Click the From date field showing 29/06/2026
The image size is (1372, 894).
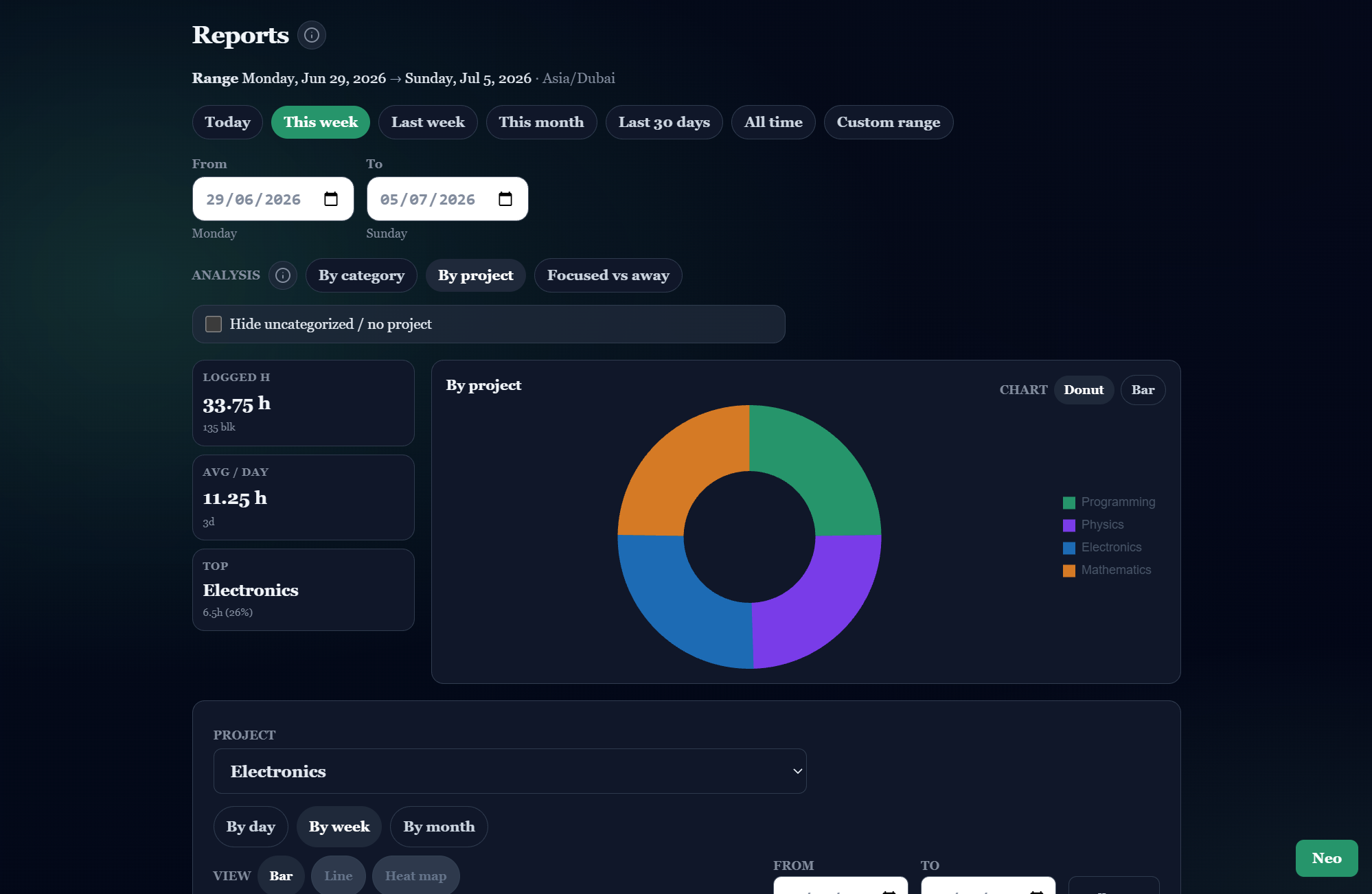click(x=273, y=199)
